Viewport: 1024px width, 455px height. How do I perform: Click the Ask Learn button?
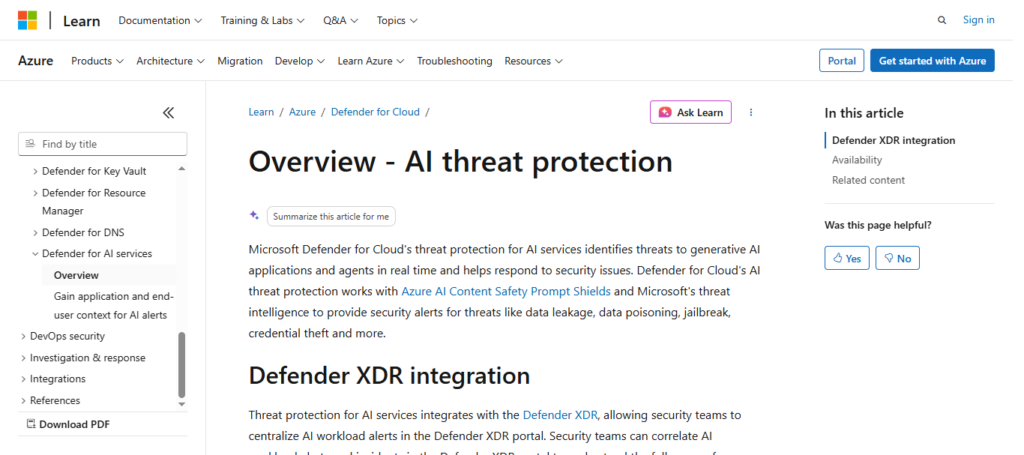[x=691, y=112]
